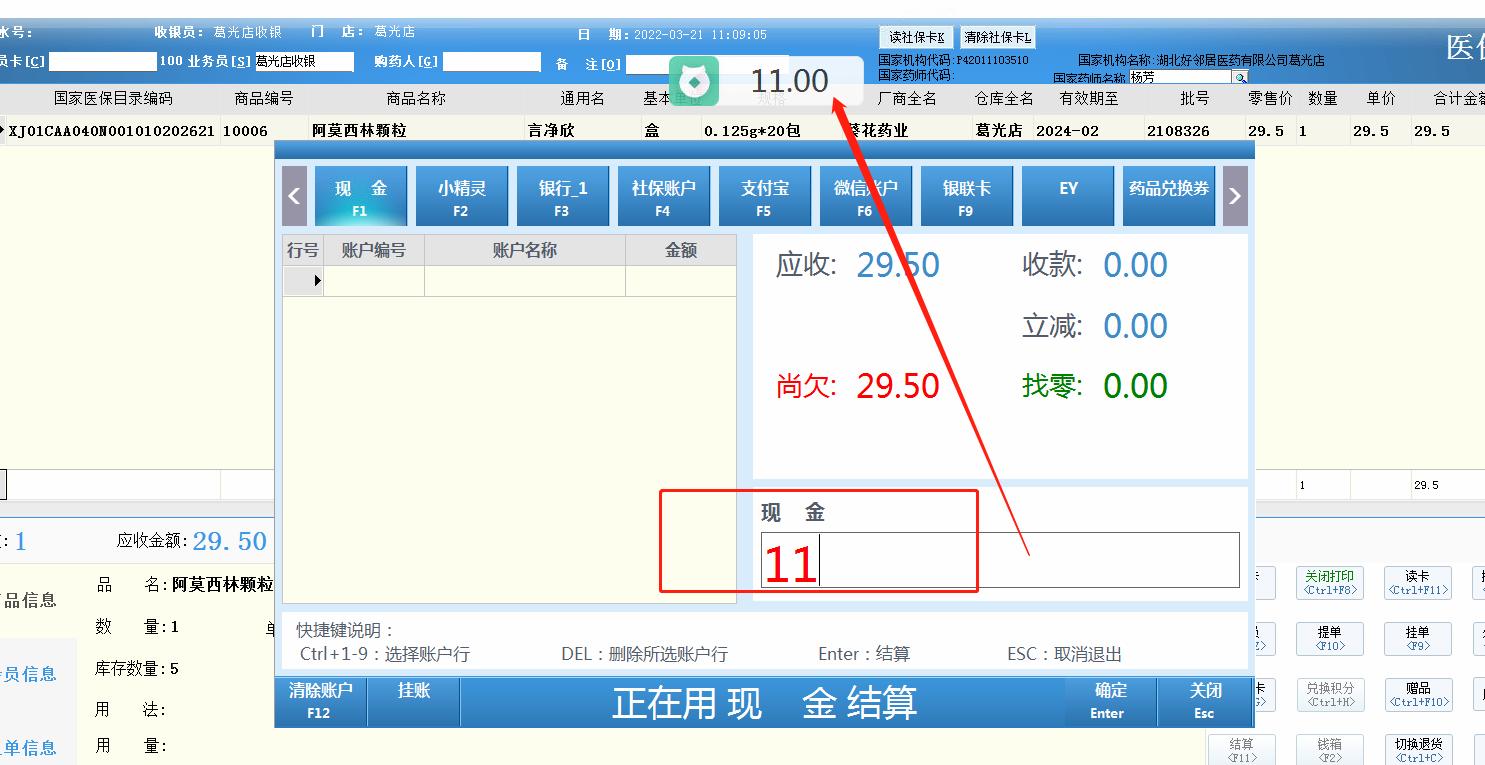This screenshot has width=1485, height=765.
Task: Click the 单价 column header
Action: [x=1380, y=99]
